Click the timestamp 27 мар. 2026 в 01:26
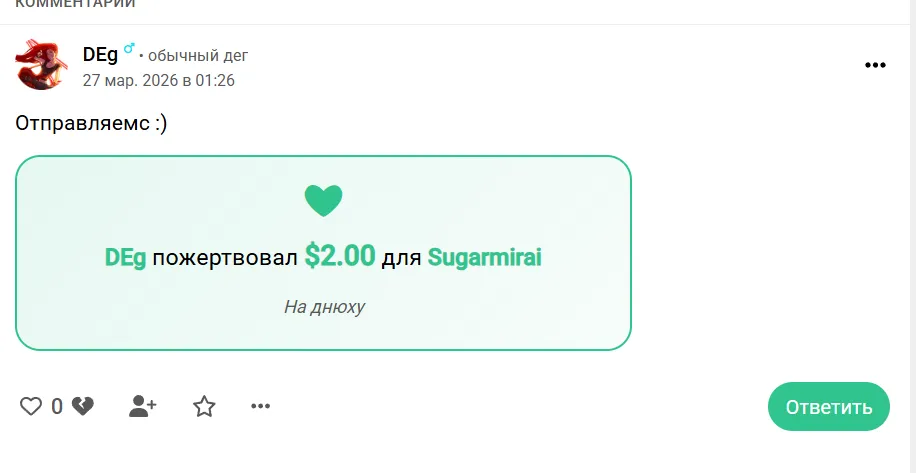This screenshot has height=473, width=916. [x=159, y=80]
